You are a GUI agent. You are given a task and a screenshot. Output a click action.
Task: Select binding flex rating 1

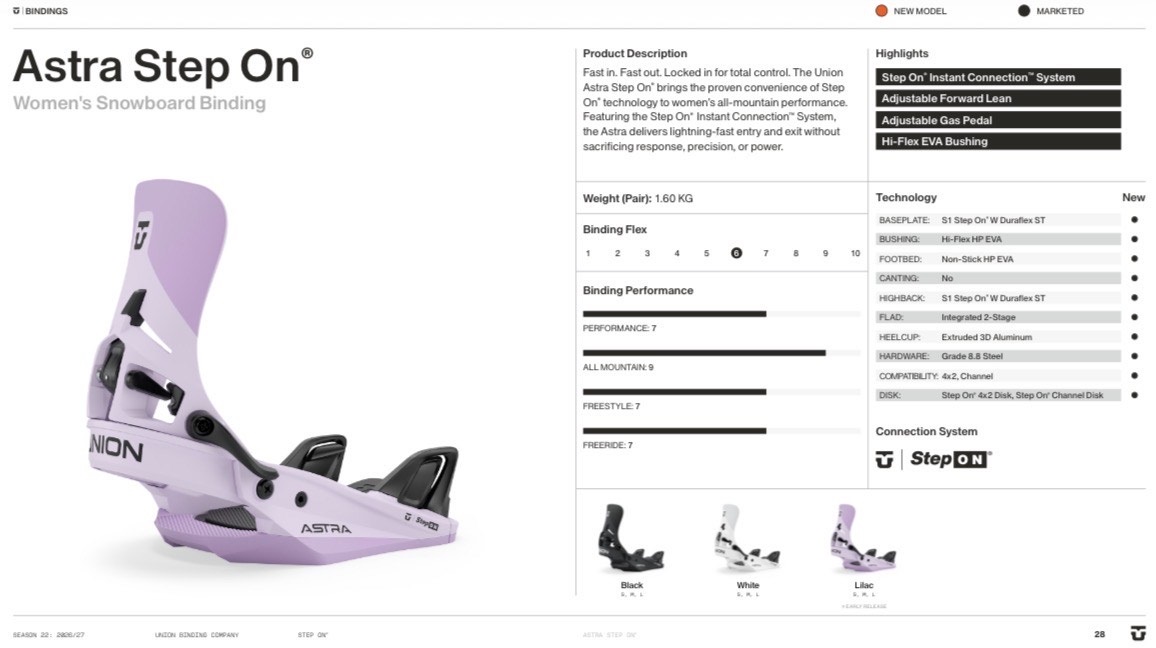point(588,253)
